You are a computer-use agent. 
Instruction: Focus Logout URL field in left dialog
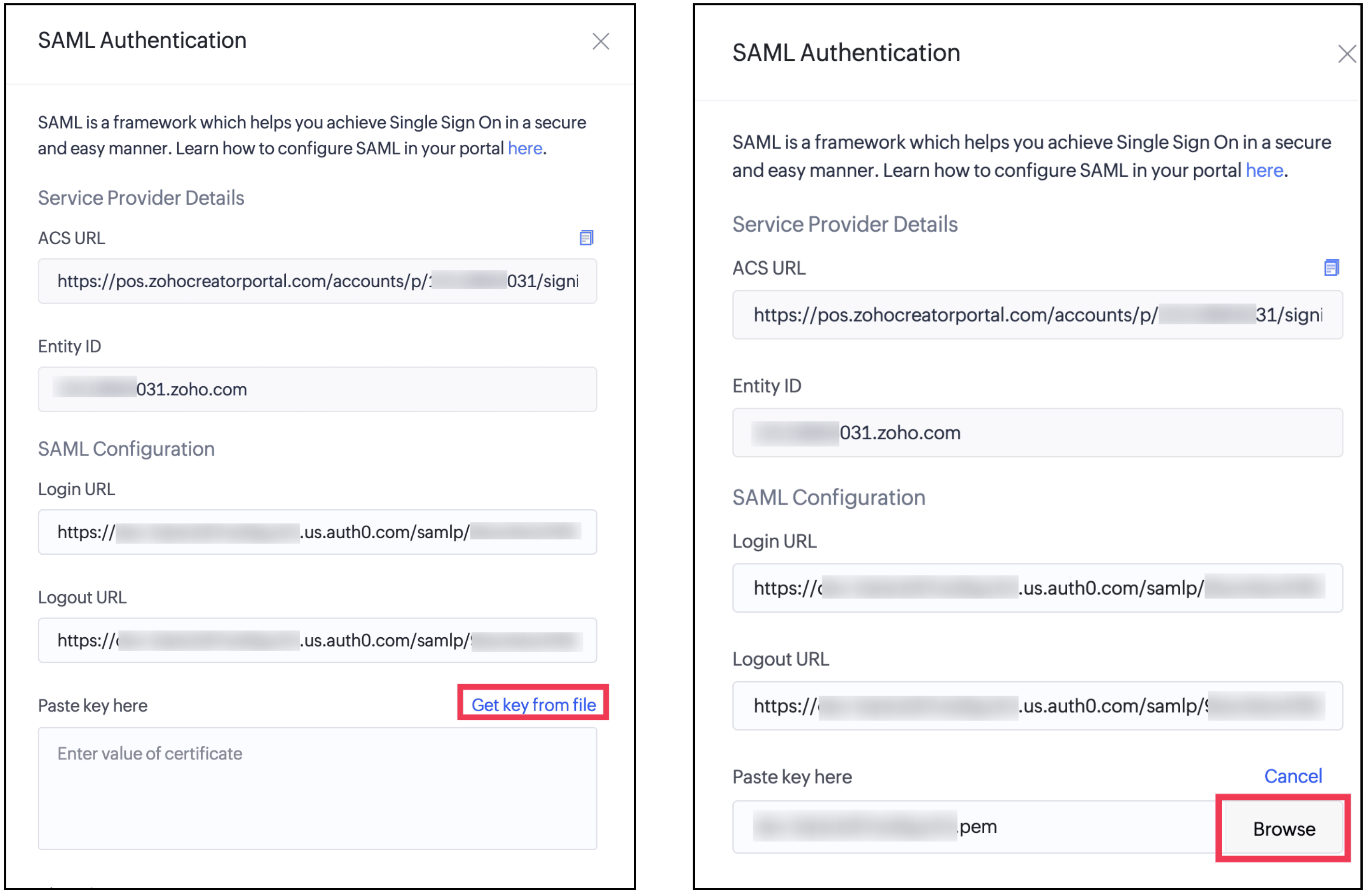(317, 640)
